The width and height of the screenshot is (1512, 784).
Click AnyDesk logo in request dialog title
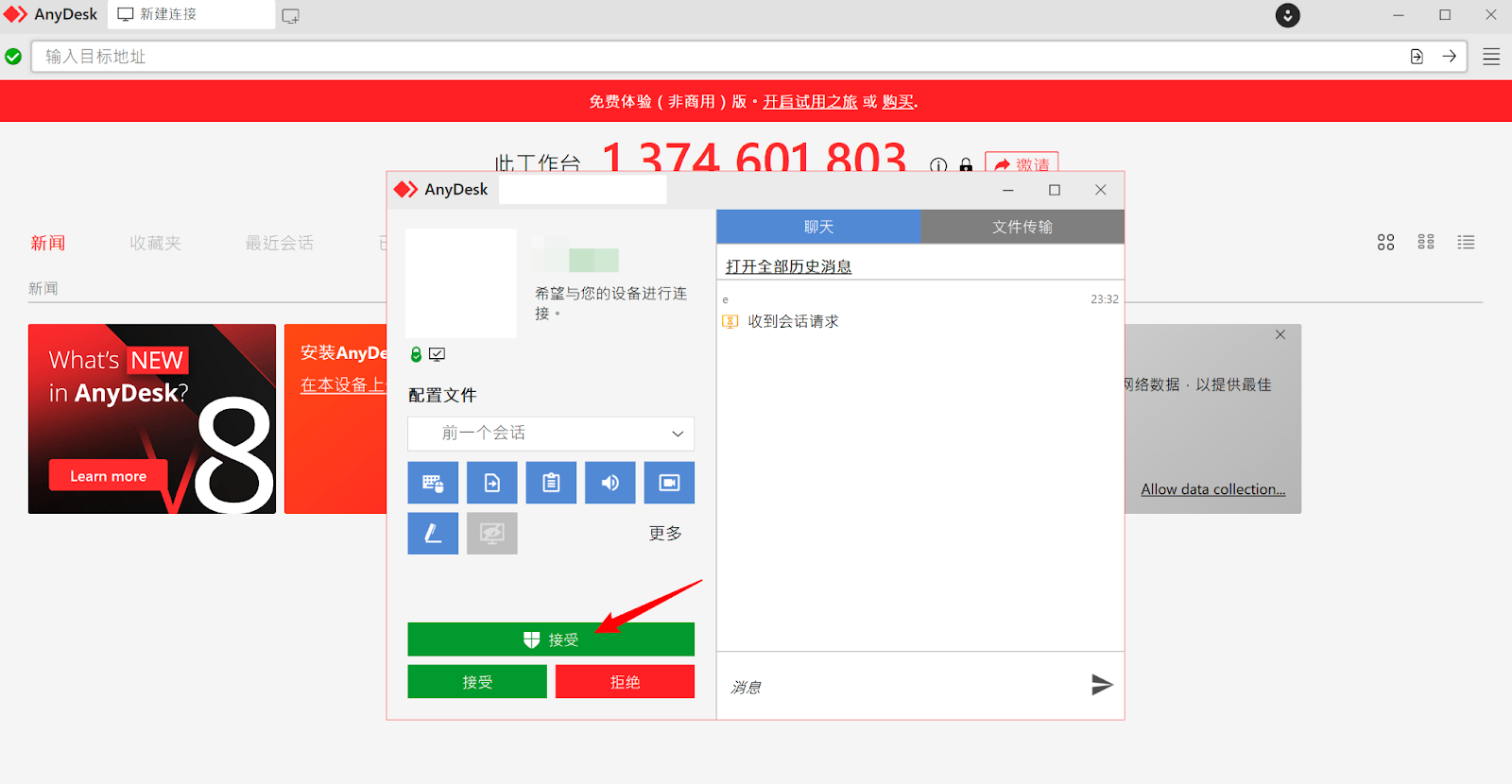coord(406,190)
